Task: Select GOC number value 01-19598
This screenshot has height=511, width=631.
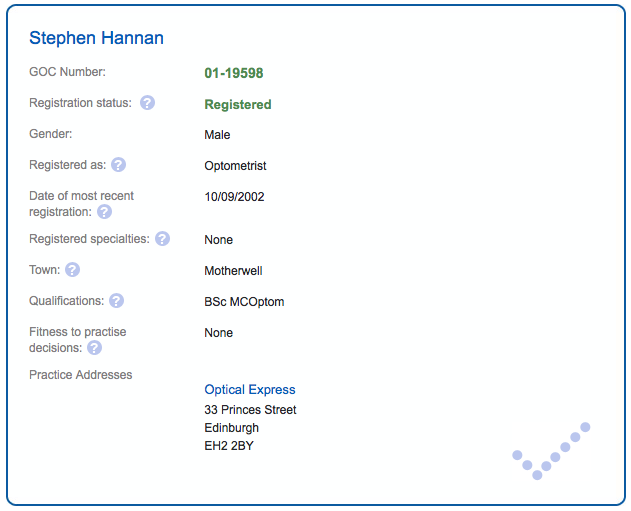Action: click(x=234, y=73)
